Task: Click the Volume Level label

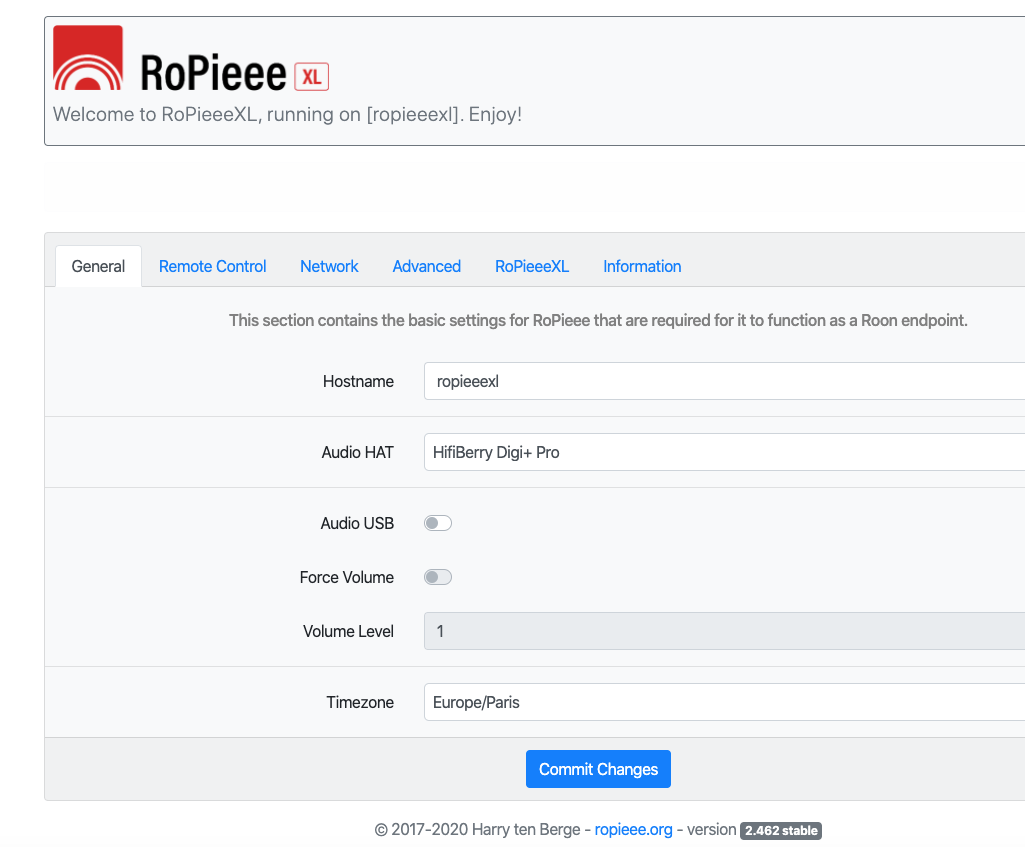Action: click(348, 631)
